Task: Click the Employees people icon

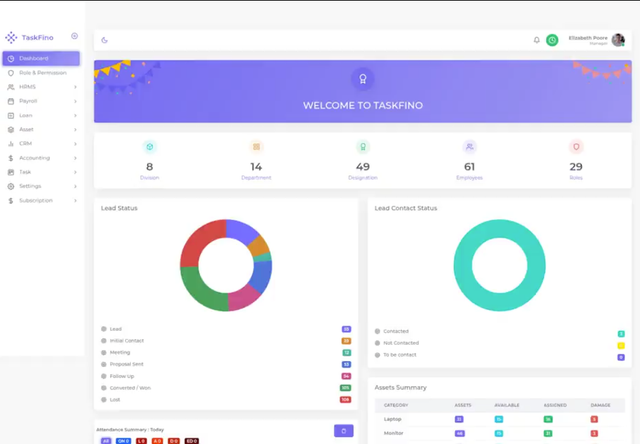Action: pos(469,147)
